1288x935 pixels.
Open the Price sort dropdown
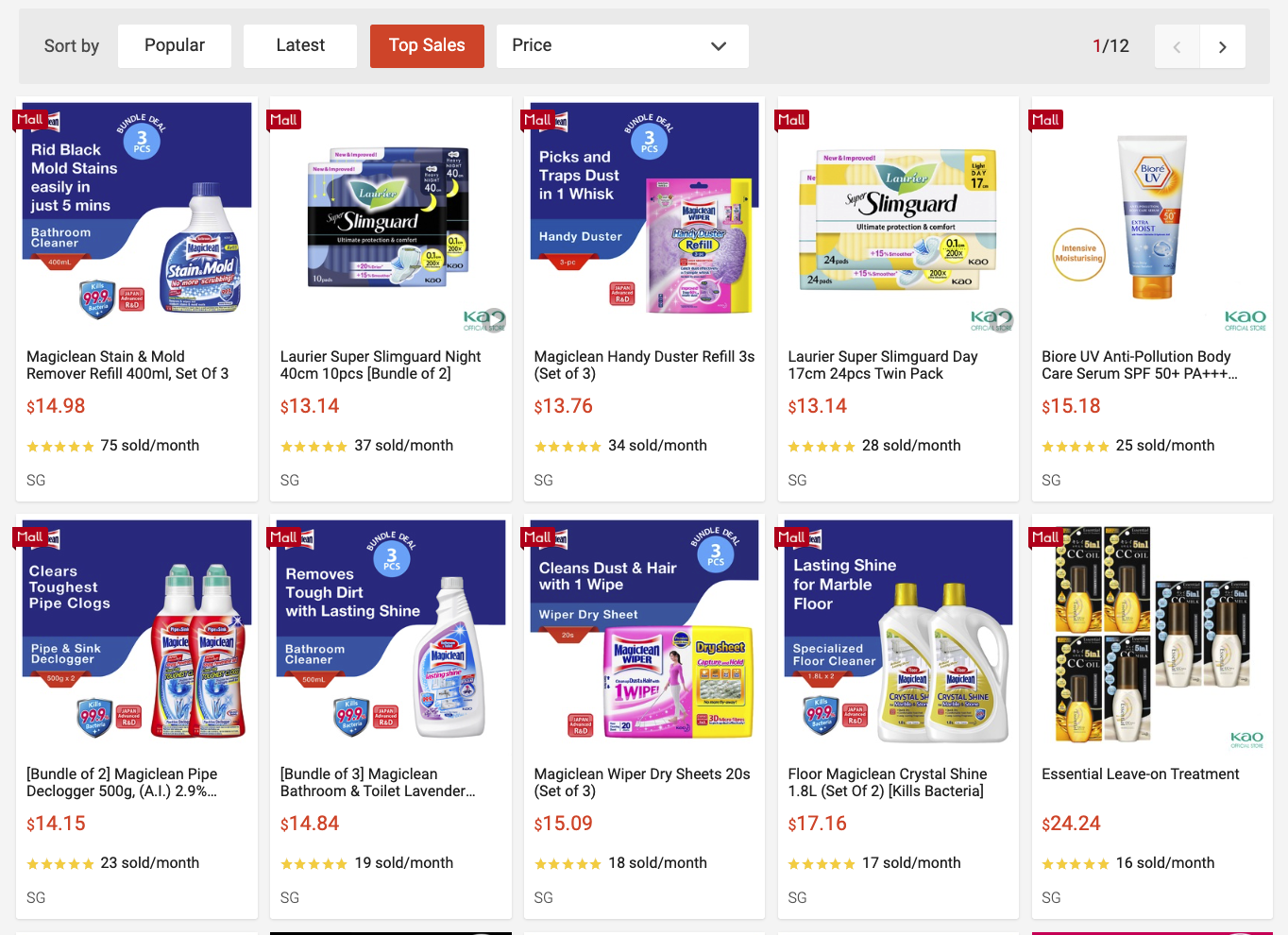click(x=622, y=46)
